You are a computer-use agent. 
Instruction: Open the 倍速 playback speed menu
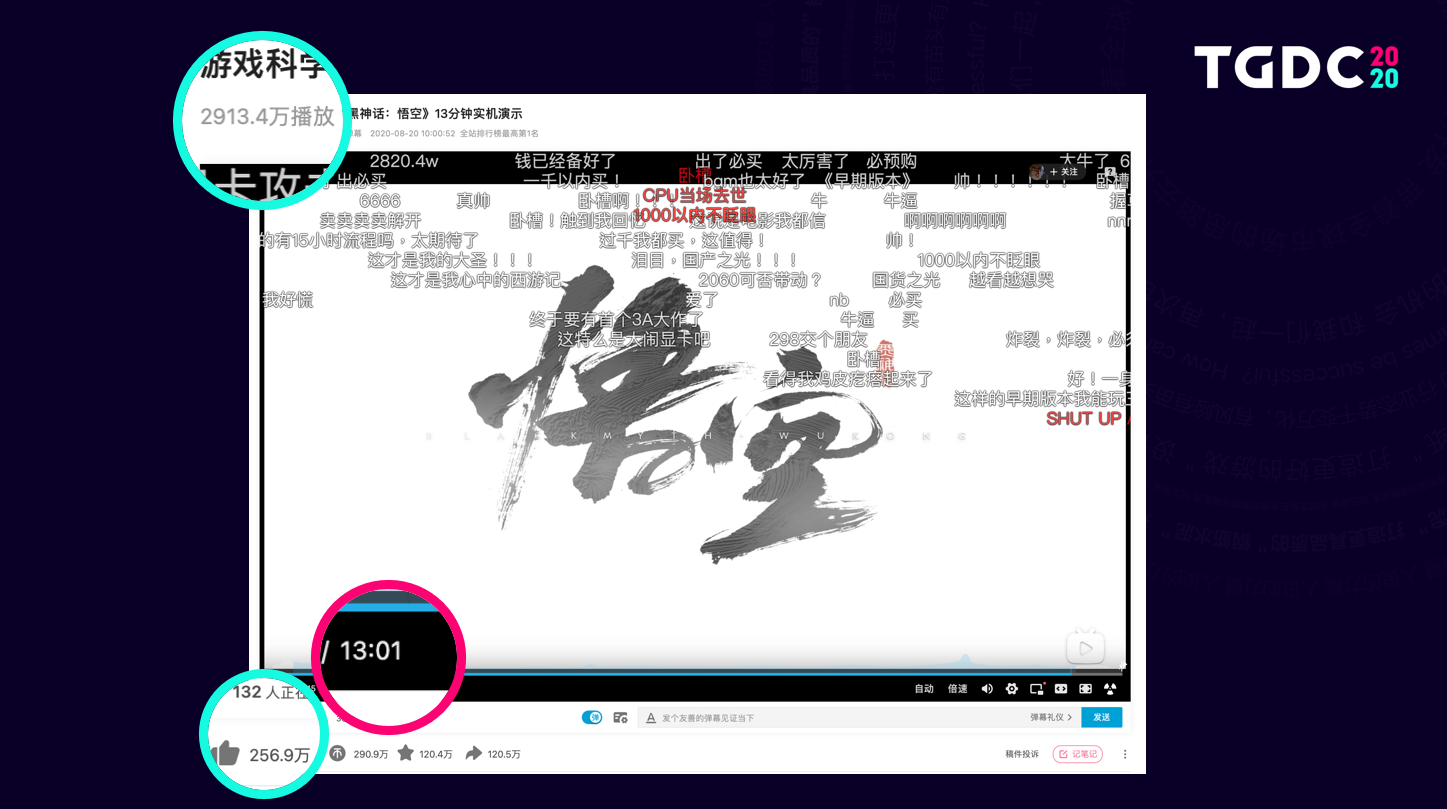[x=957, y=689]
